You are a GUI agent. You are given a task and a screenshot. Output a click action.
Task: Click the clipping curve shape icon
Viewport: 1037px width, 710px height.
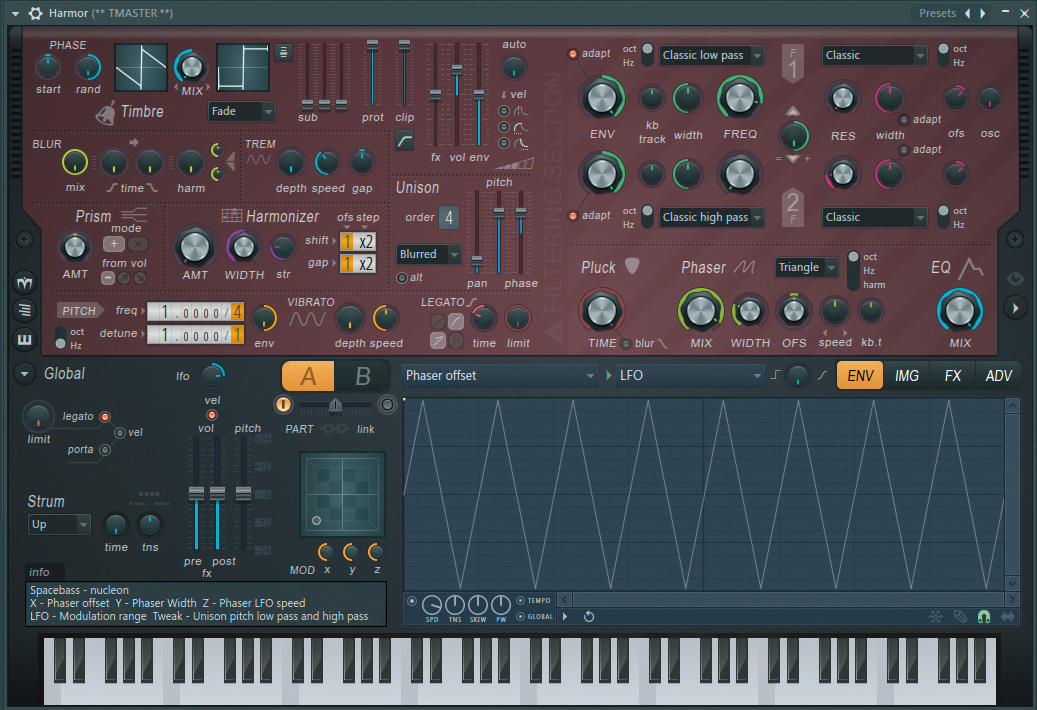click(x=404, y=140)
